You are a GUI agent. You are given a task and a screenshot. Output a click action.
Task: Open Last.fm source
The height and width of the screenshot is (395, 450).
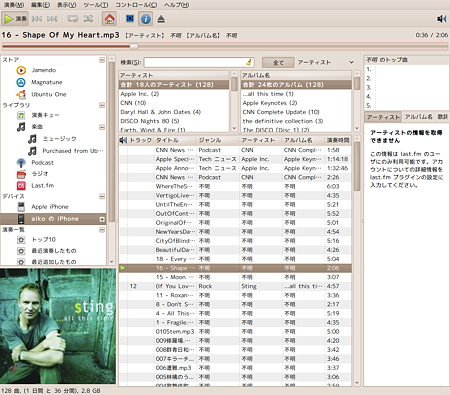tap(43, 186)
